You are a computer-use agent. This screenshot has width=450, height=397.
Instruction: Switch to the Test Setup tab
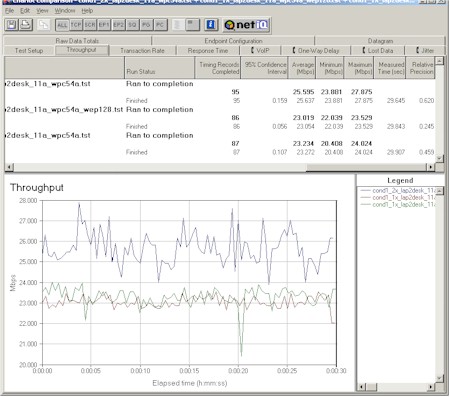pyautogui.click(x=29, y=50)
